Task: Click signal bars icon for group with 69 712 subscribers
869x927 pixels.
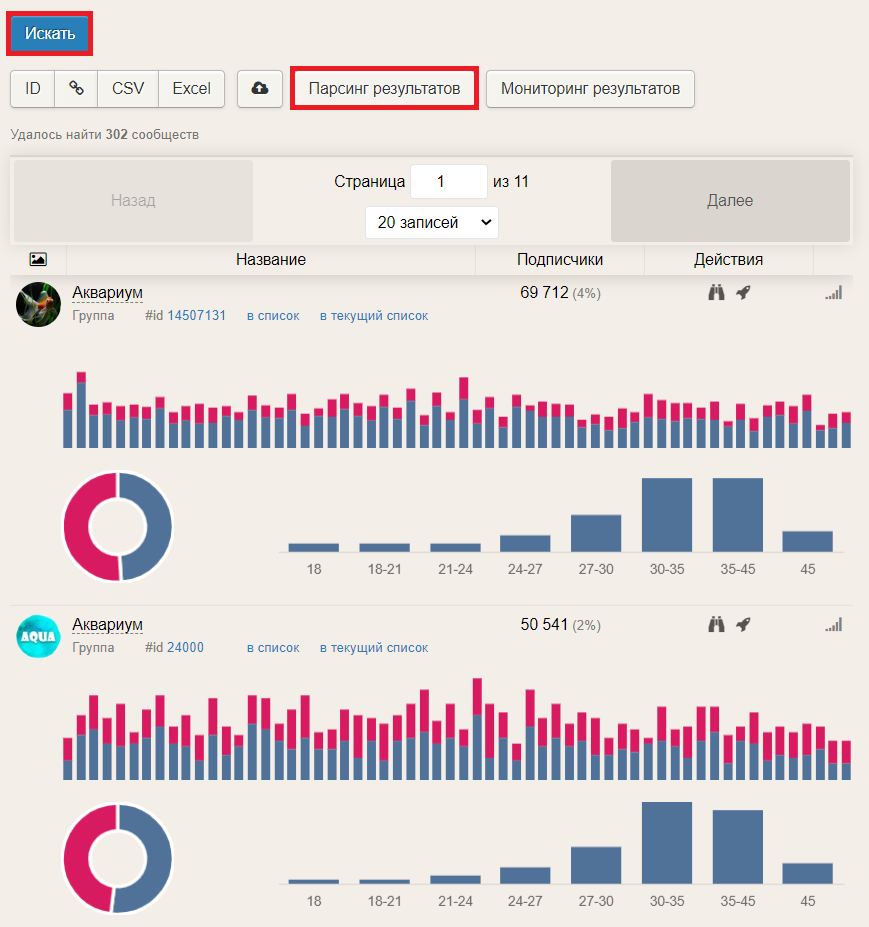Action: point(833,293)
